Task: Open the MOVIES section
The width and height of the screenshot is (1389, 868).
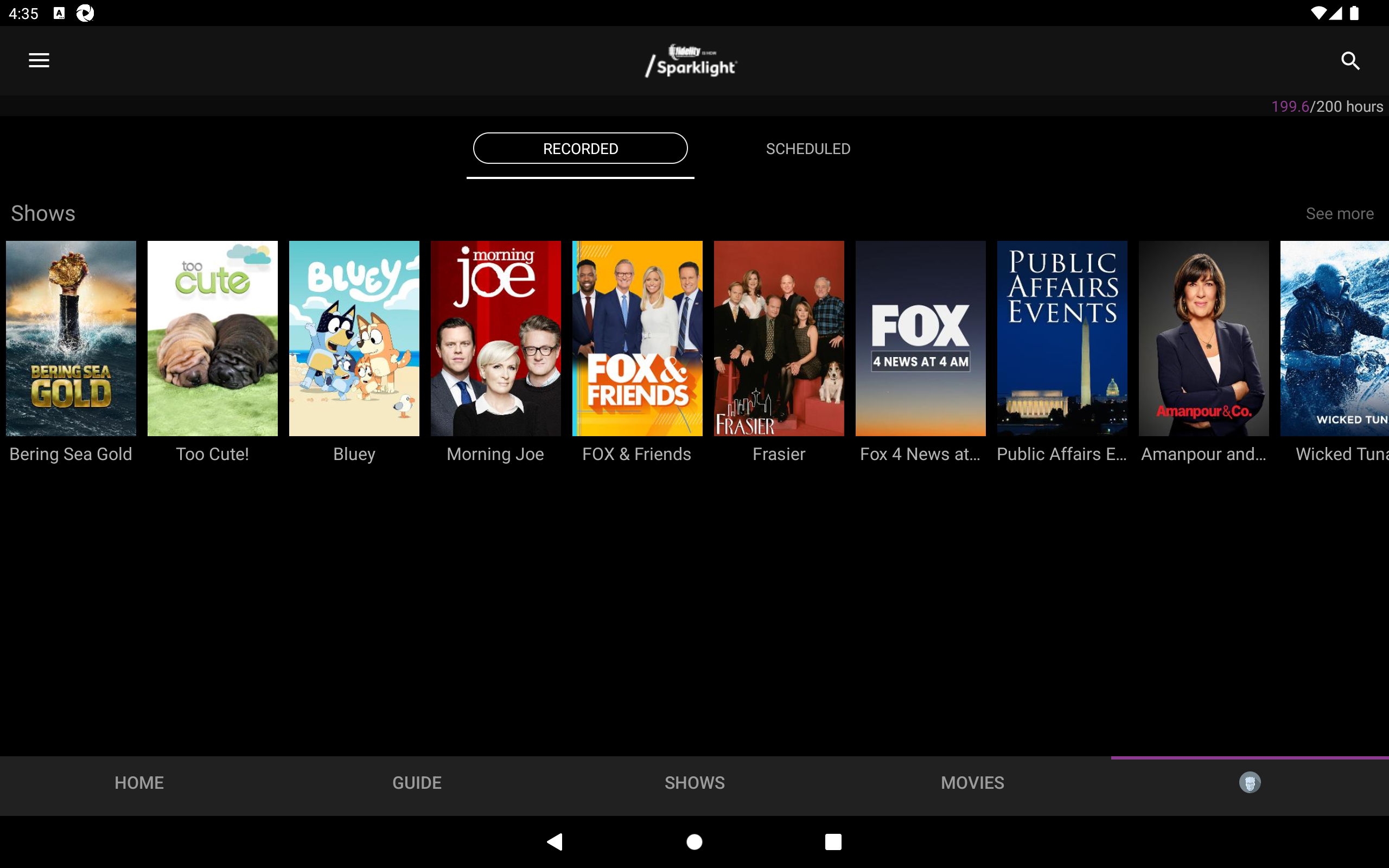Action: coord(972,782)
